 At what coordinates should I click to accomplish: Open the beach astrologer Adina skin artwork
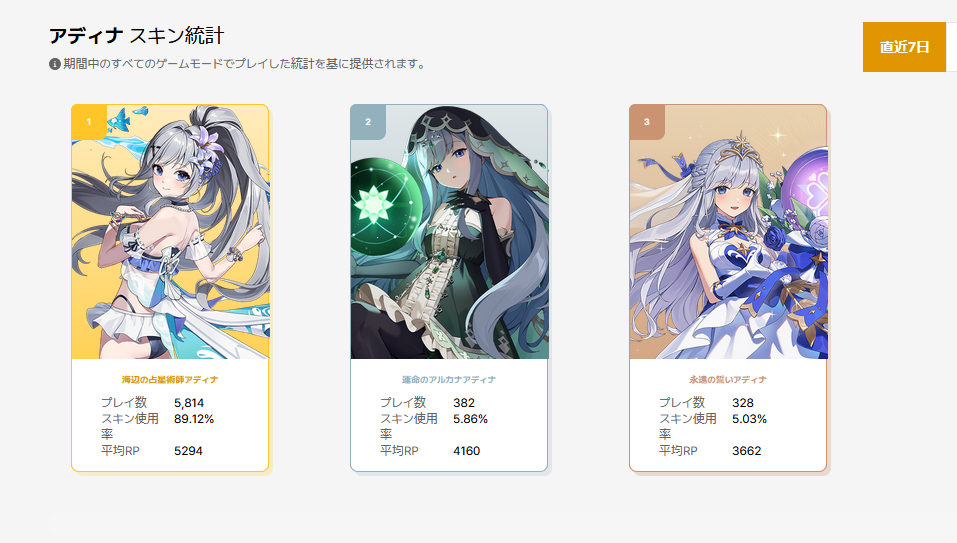tap(170, 232)
